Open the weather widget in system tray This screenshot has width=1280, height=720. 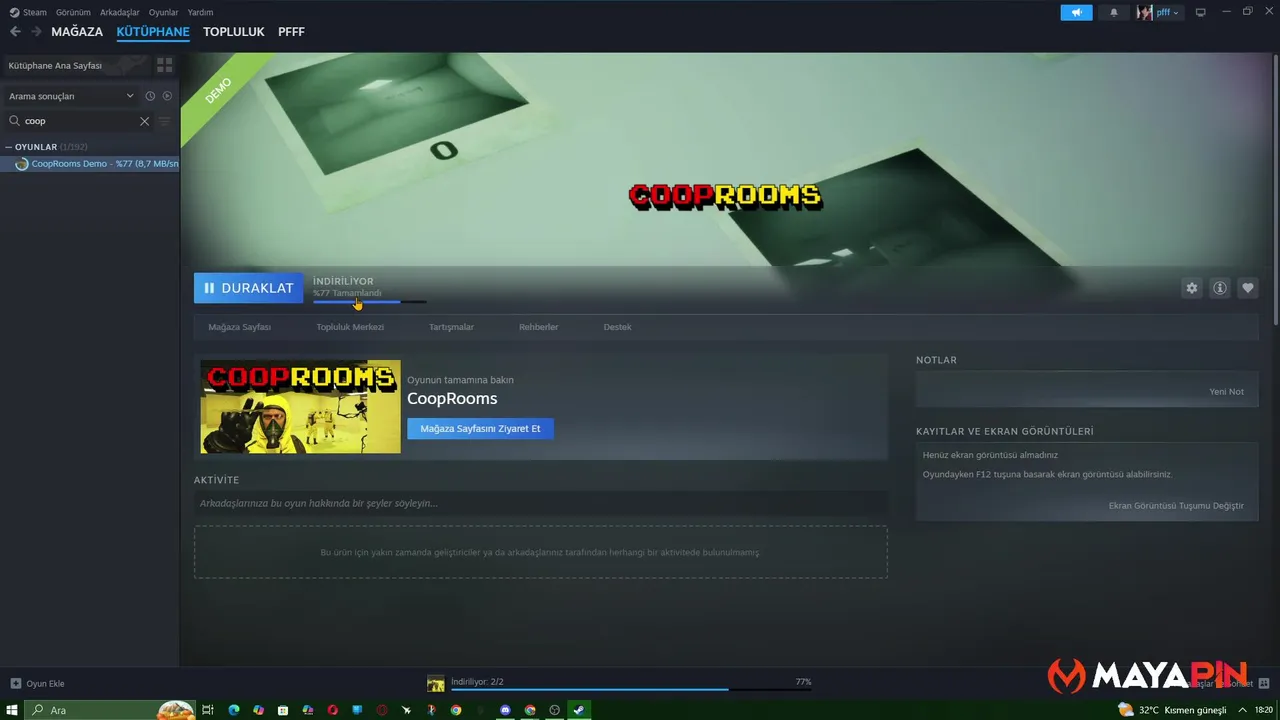1172,710
